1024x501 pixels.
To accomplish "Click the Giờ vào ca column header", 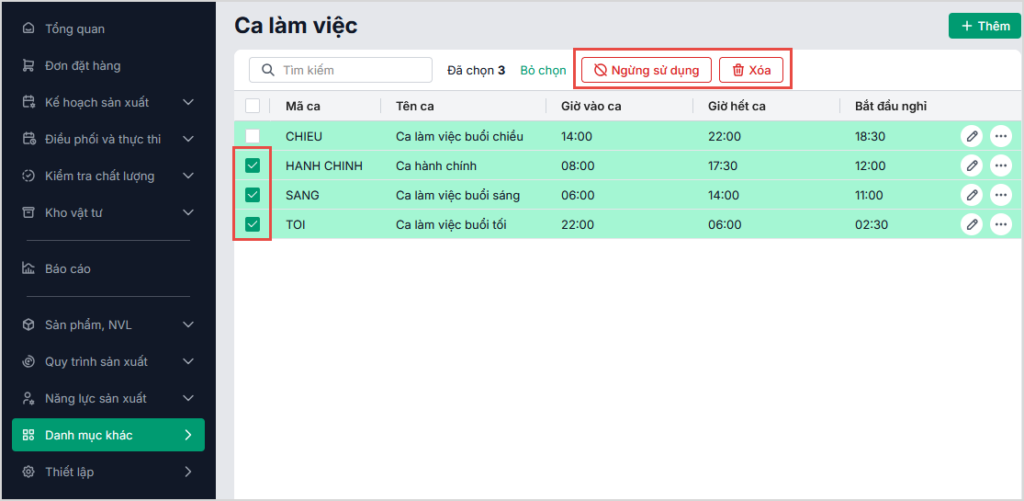I will click(x=590, y=106).
